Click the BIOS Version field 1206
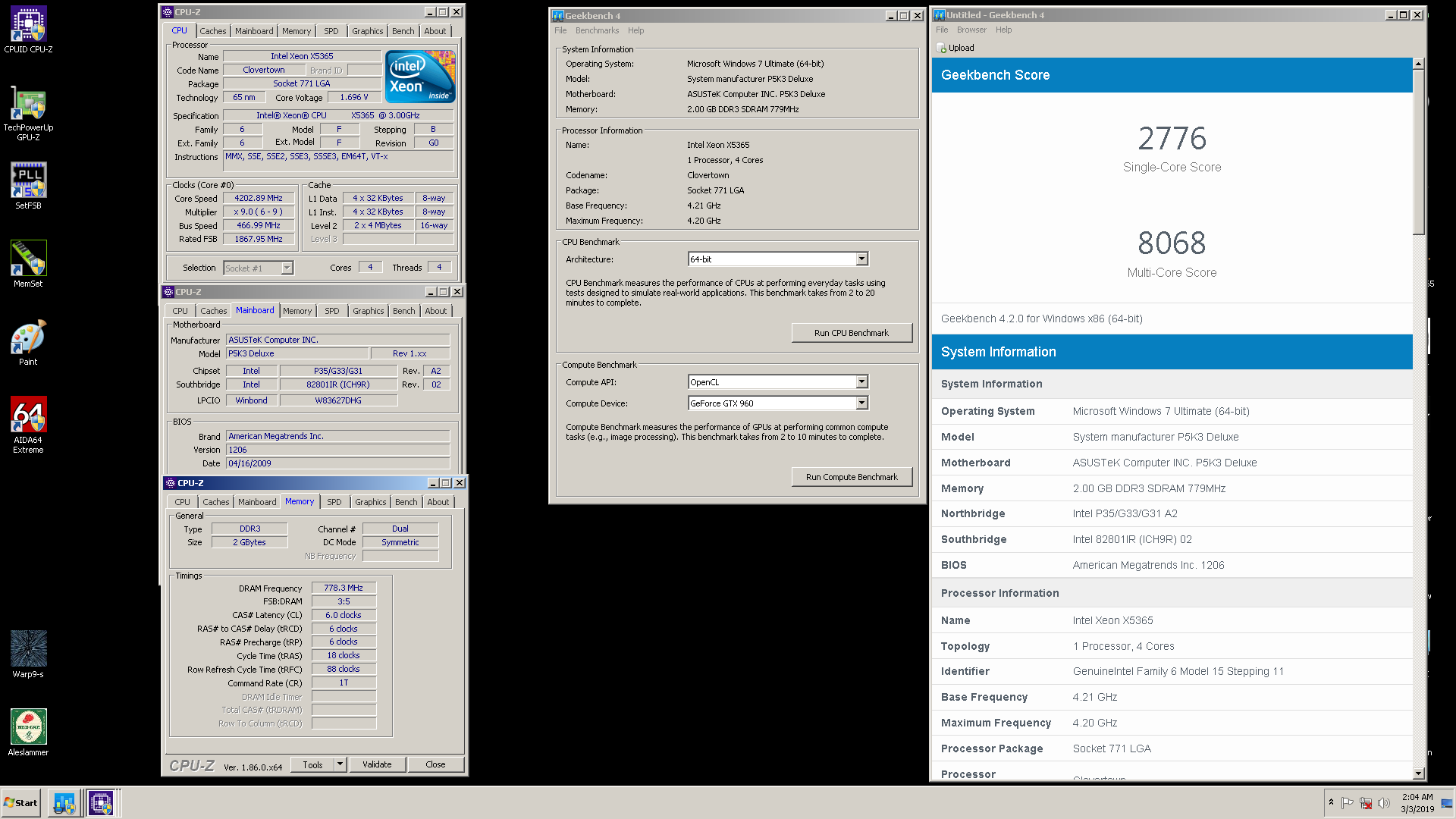 point(337,450)
